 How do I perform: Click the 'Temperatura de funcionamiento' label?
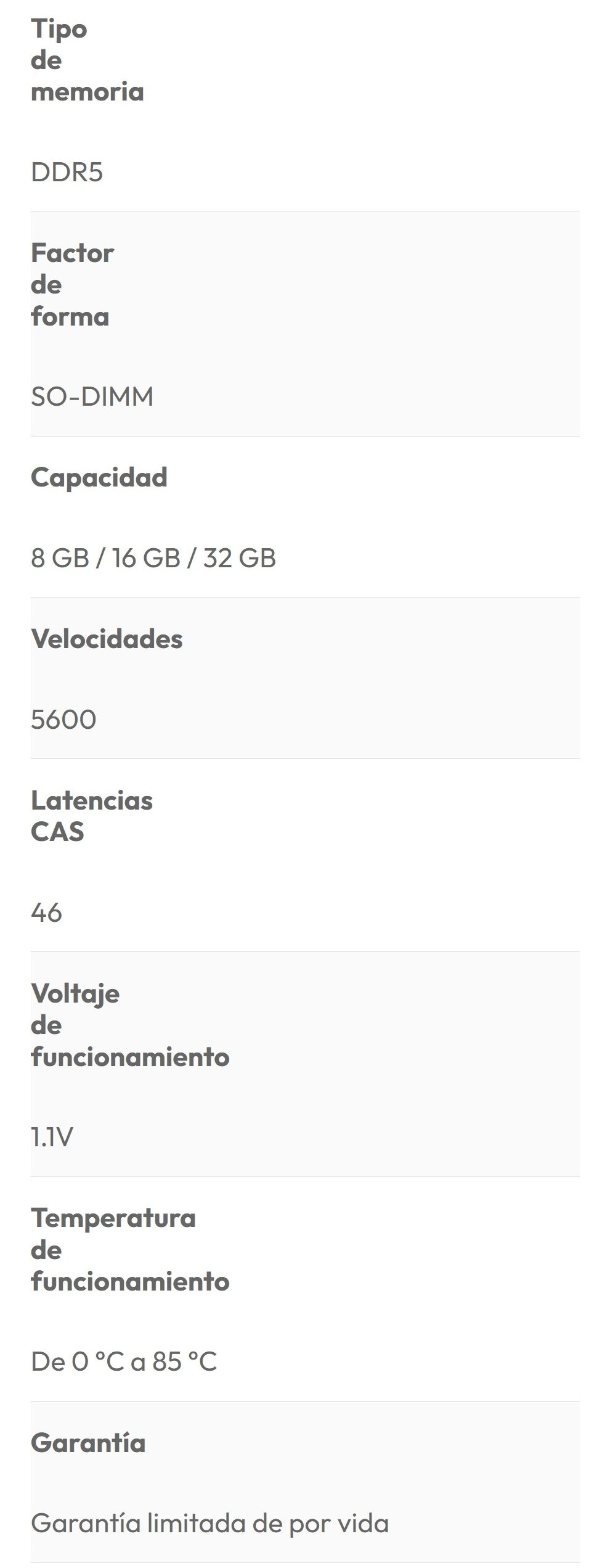click(129, 1249)
